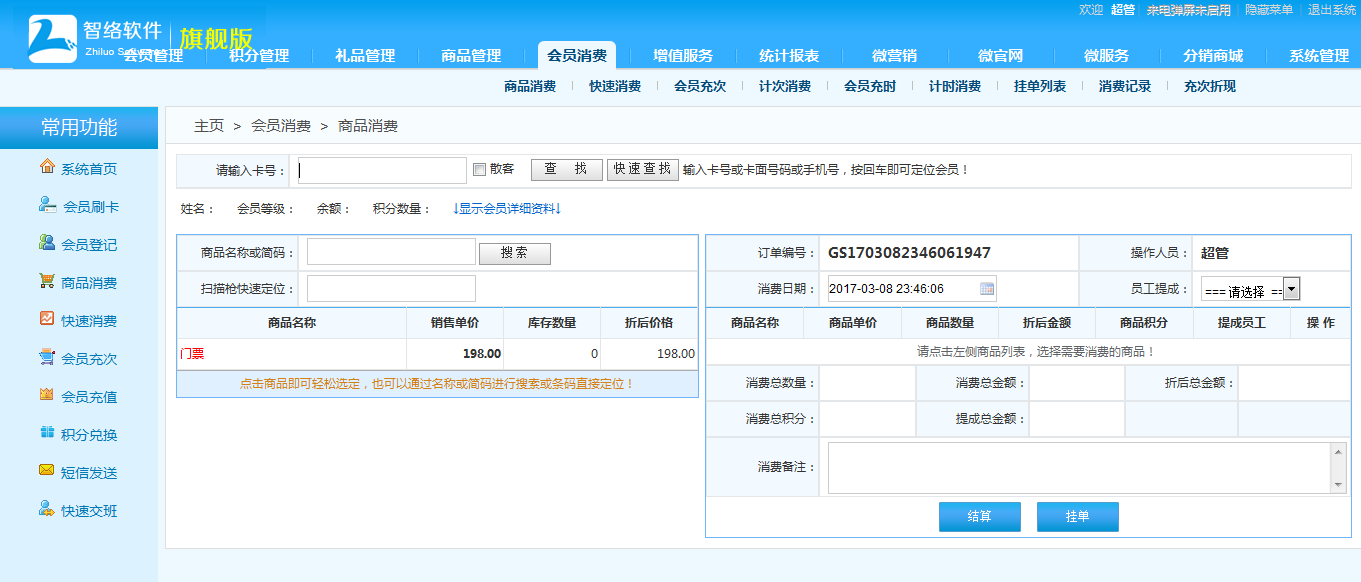Click the 会员刷卡 card icon in sidebar
Viewport: 1361px width, 582px height.
pyautogui.click(x=47, y=205)
